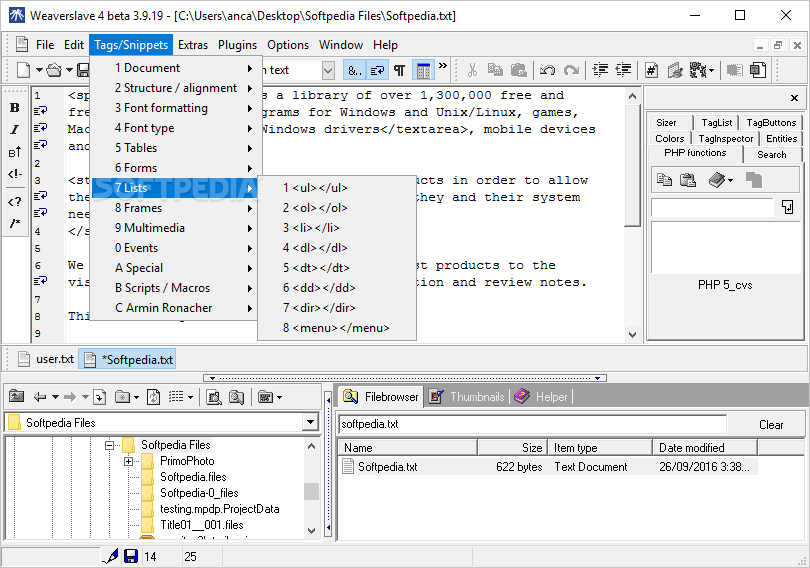Viewport: 810px width, 568px height.
Task: Switch to the Thumbnails tab
Action: [x=467, y=397]
